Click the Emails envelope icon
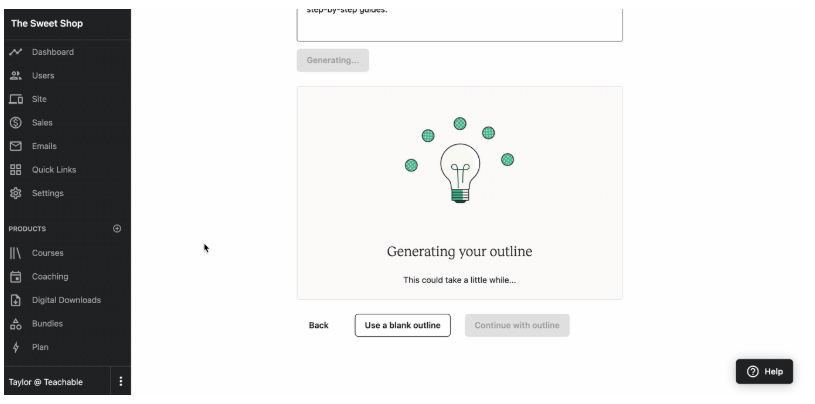Image resolution: width=815 pixels, height=404 pixels. (x=16, y=146)
